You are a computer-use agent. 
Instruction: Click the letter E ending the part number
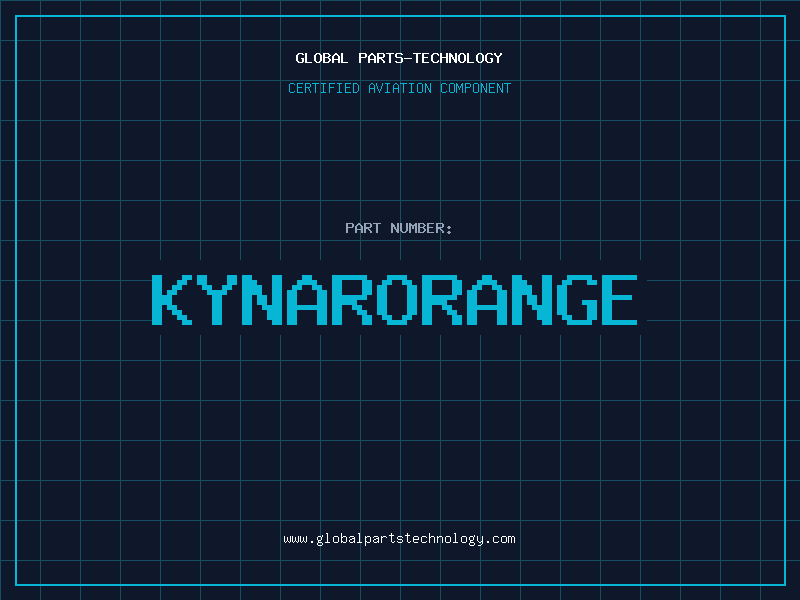(x=617, y=299)
